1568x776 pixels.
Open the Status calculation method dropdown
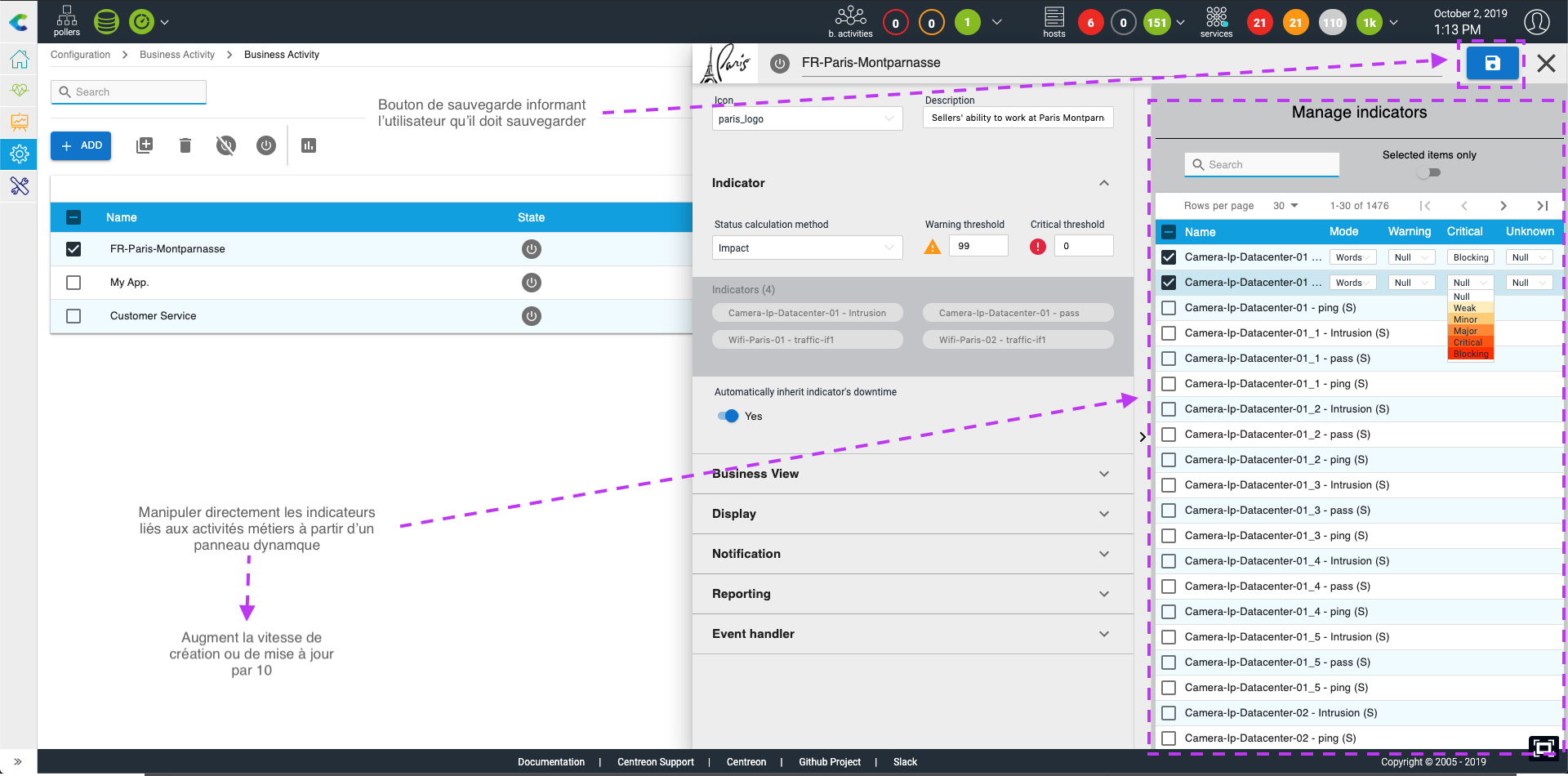[x=807, y=248]
